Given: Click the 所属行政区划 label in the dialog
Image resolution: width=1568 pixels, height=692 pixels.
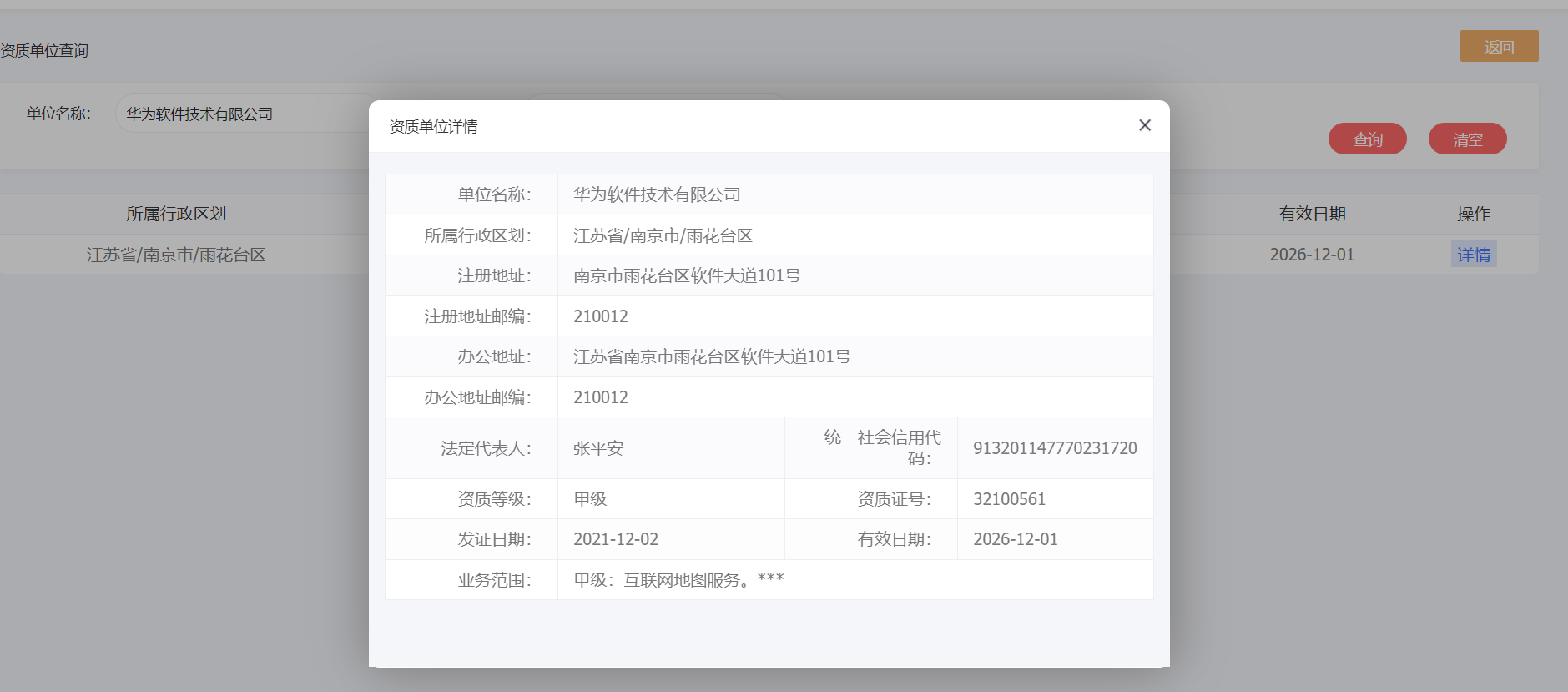Looking at the screenshot, I should click(x=477, y=235).
